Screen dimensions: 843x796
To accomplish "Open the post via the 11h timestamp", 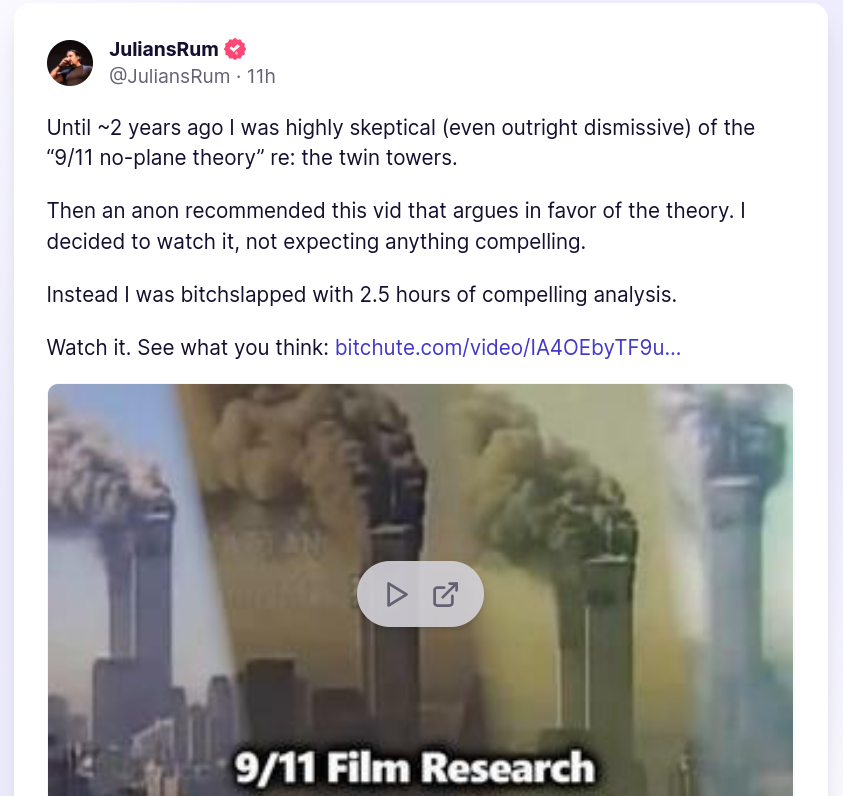I will coord(261,76).
